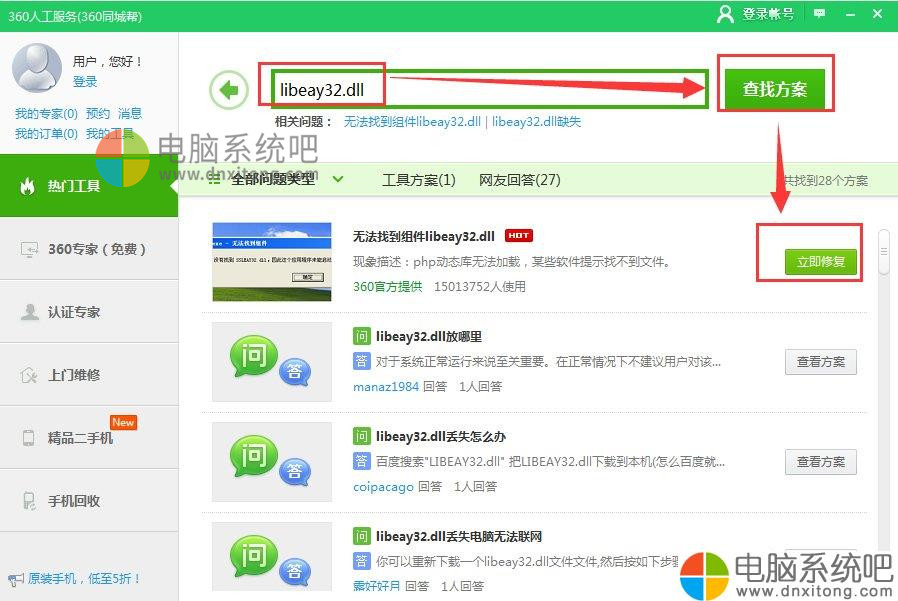898x601 pixels.
Task: Click the user avatar picture
Action: [37, 68]
